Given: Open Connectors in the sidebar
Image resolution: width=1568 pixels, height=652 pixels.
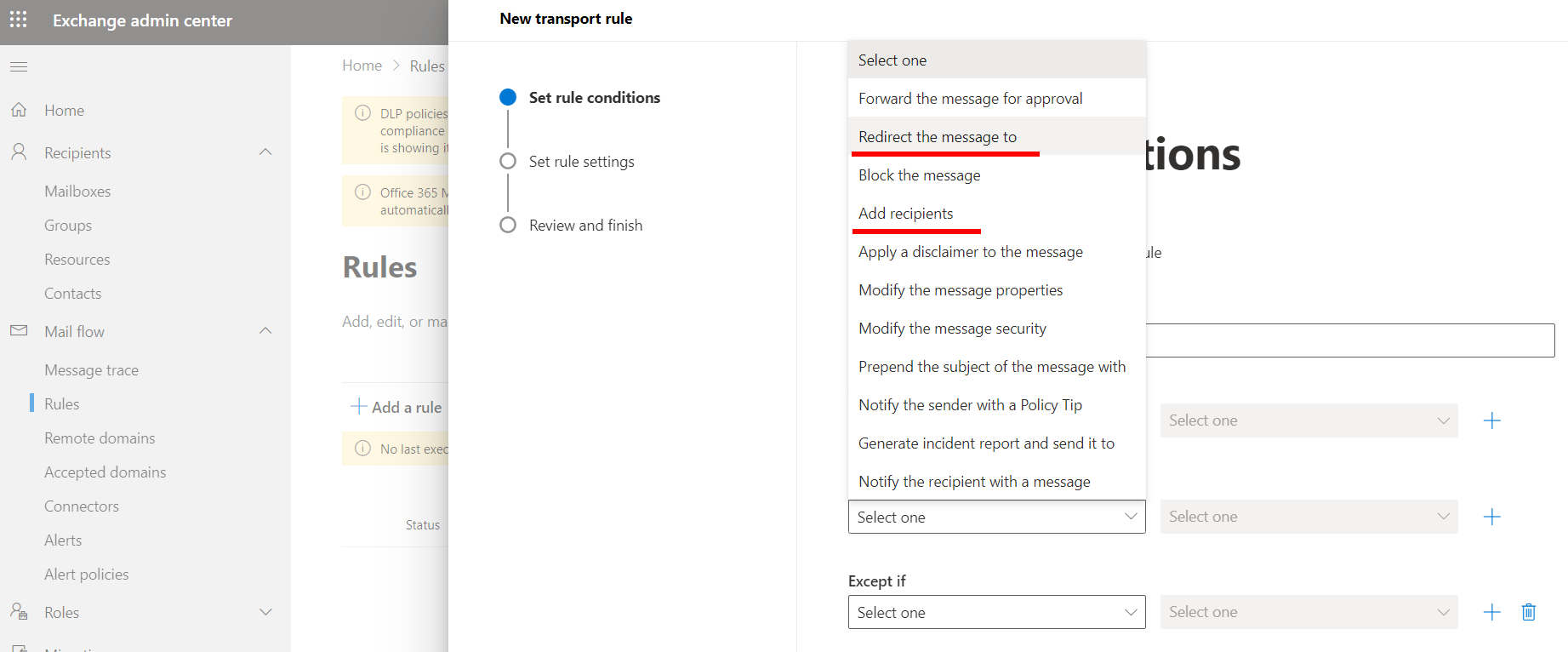Looking at the screenshot, I should coord(82,506).
